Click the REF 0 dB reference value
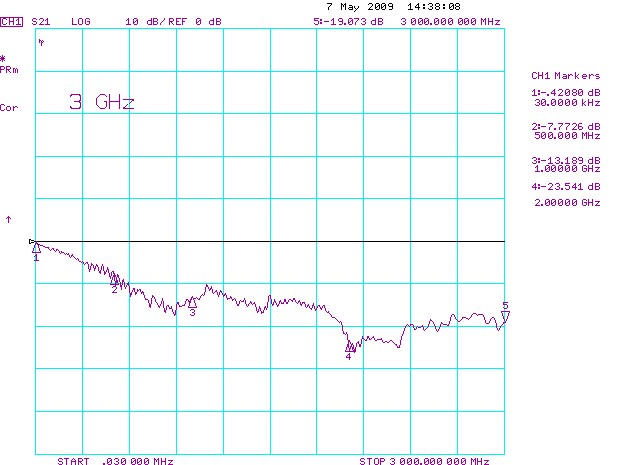 click(201, 20)
